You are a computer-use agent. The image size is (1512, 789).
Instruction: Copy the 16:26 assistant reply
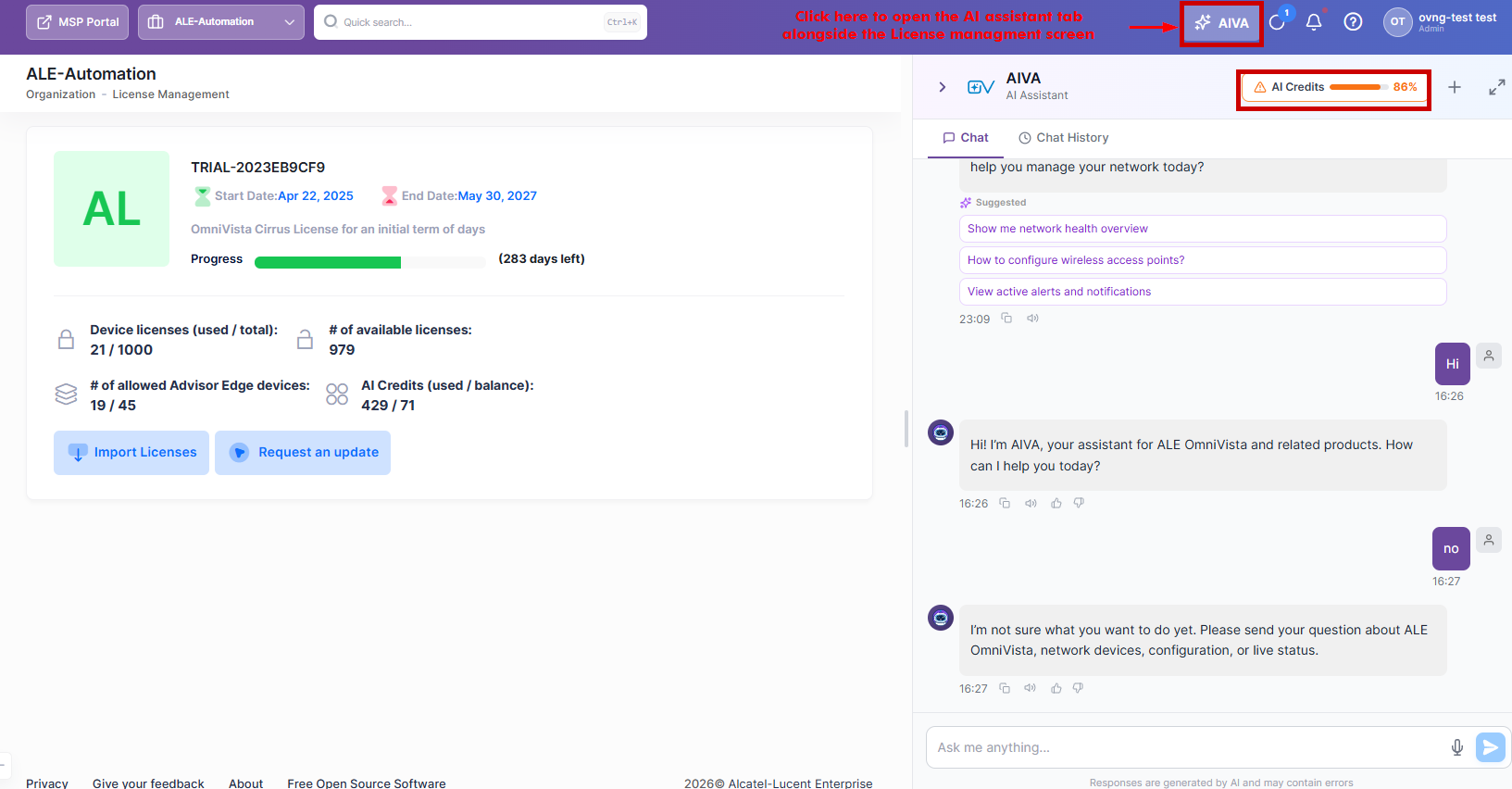1005,504
